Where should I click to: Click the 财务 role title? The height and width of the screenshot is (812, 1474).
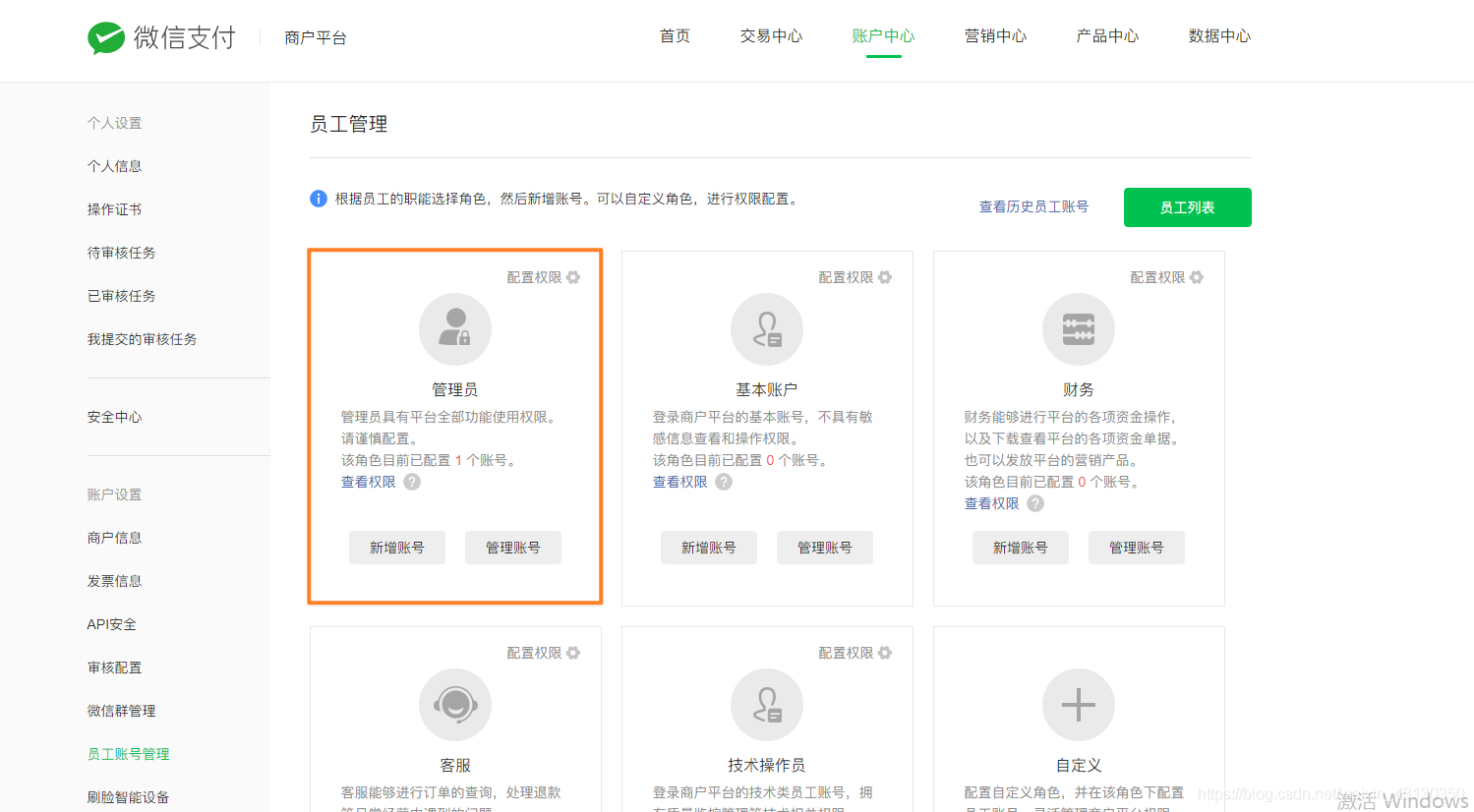[1079, 389]
